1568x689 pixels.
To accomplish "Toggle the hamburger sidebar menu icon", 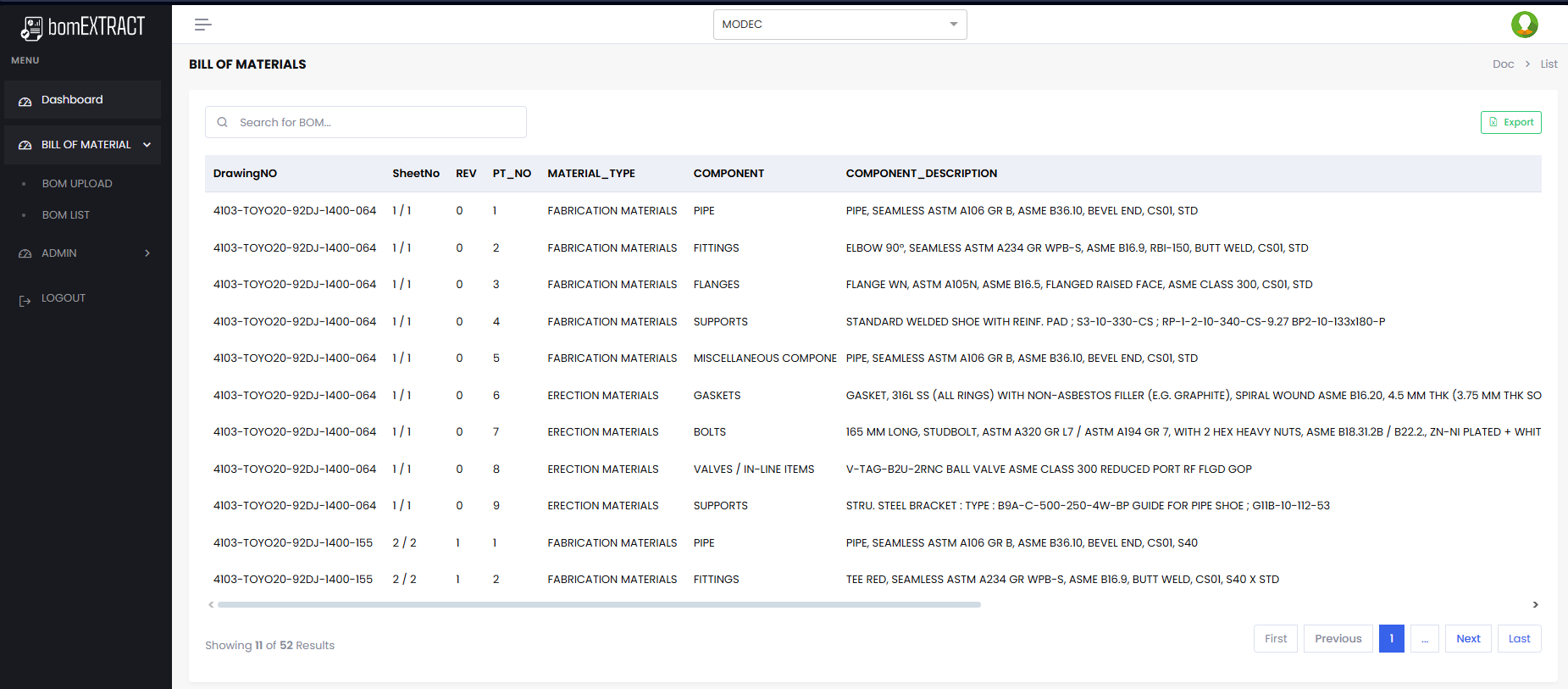I will tap(202, 25).
